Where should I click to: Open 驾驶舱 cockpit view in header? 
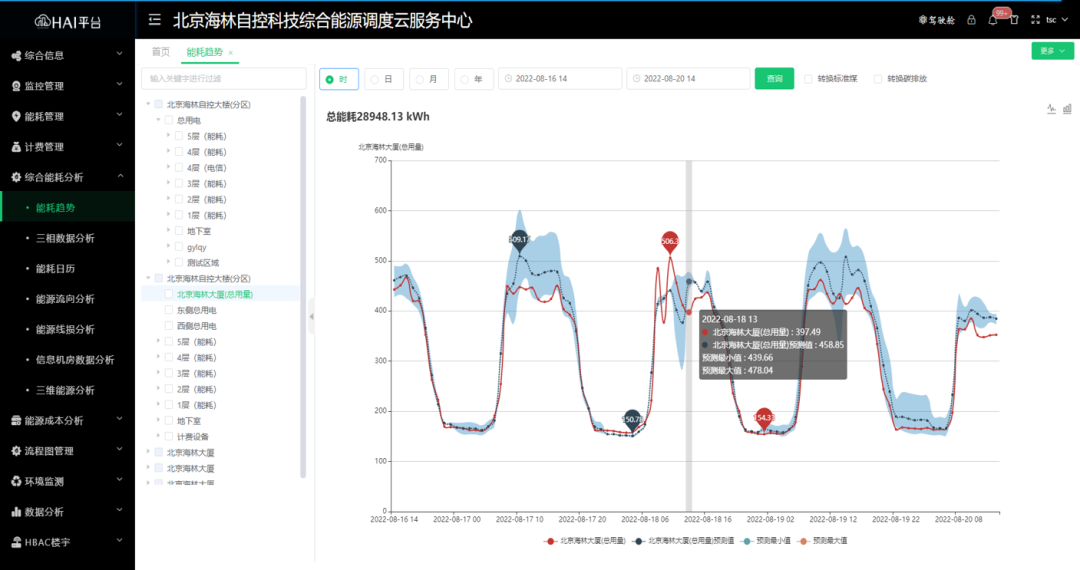click(937, 20)
